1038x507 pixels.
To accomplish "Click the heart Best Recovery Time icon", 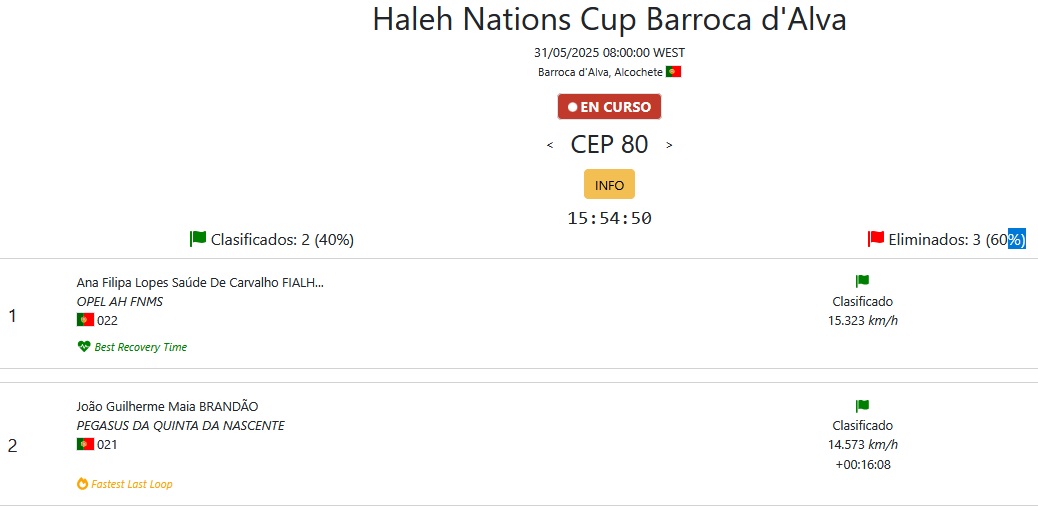I will tap(83, 347).
